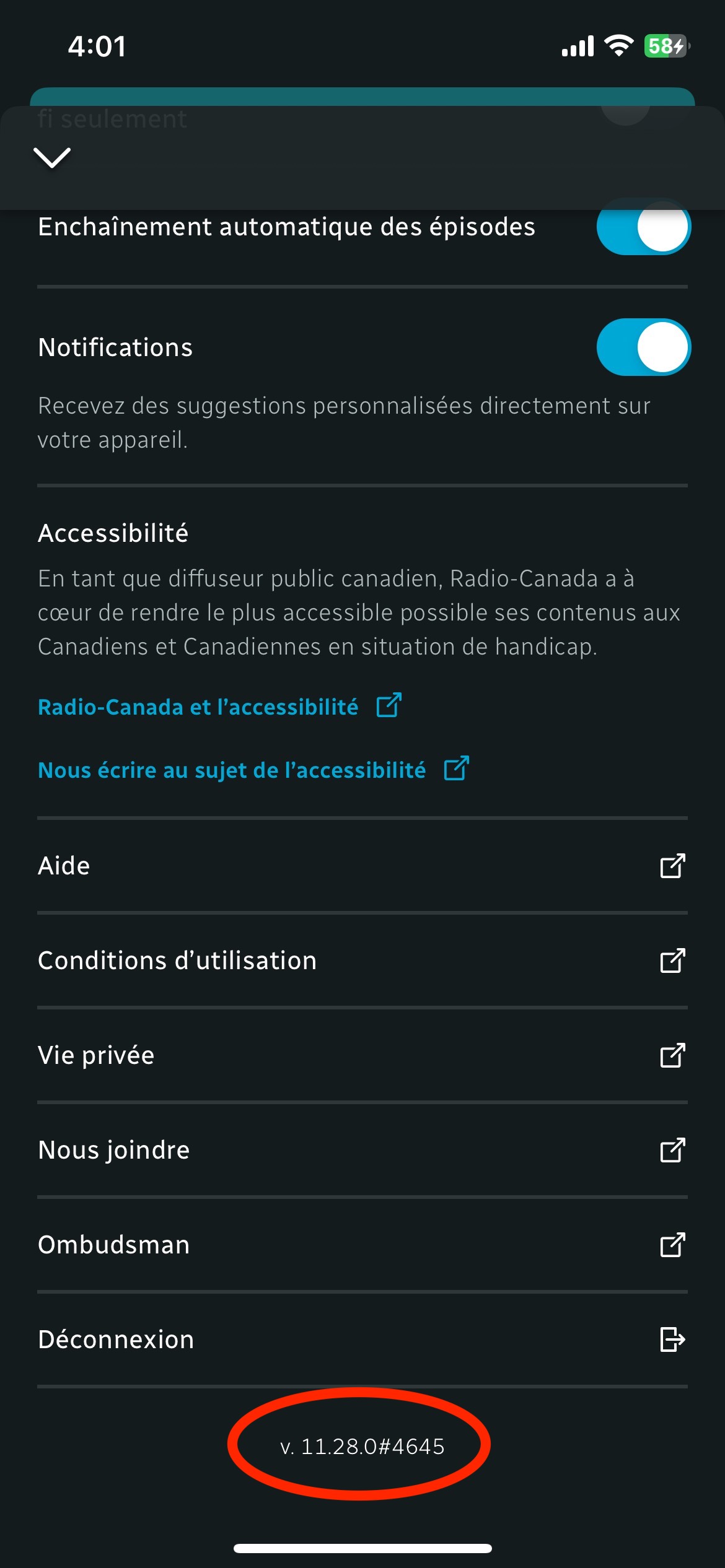The image size is (725, 1568).
Task: Tap external icon beside Nous joindre
Action: pyautogui.click(x=672, y=1150)
